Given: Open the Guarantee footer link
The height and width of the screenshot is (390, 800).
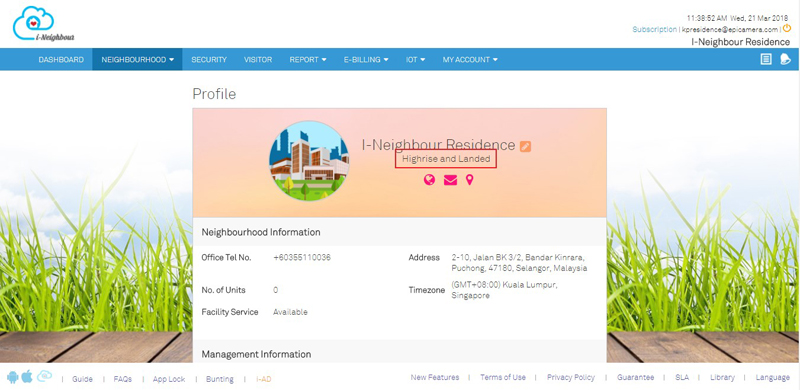Looking at the screenshot, I should coord(635,377).
